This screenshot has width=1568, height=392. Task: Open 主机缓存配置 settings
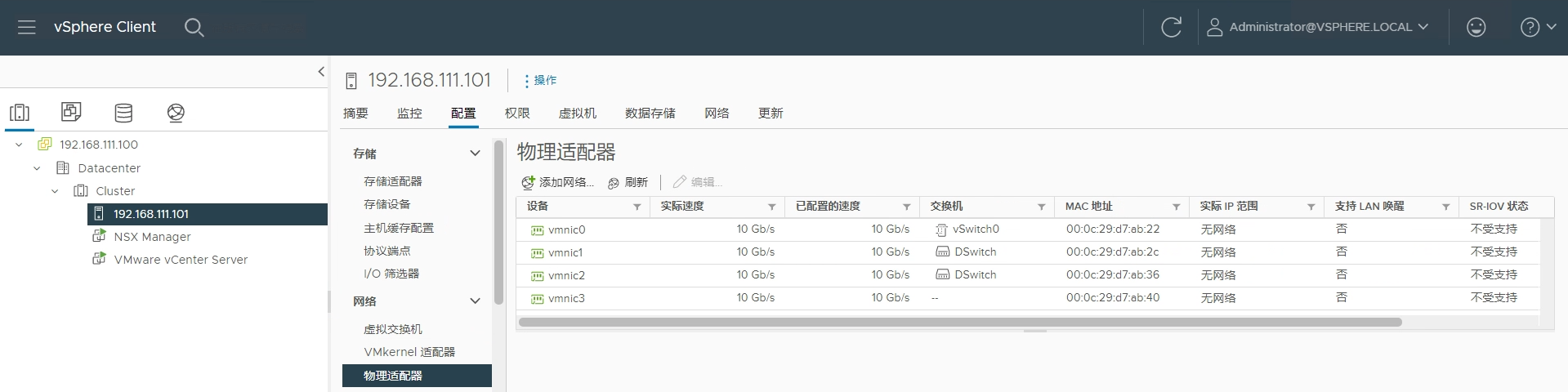pyautogui.click(x=399, y=228)
